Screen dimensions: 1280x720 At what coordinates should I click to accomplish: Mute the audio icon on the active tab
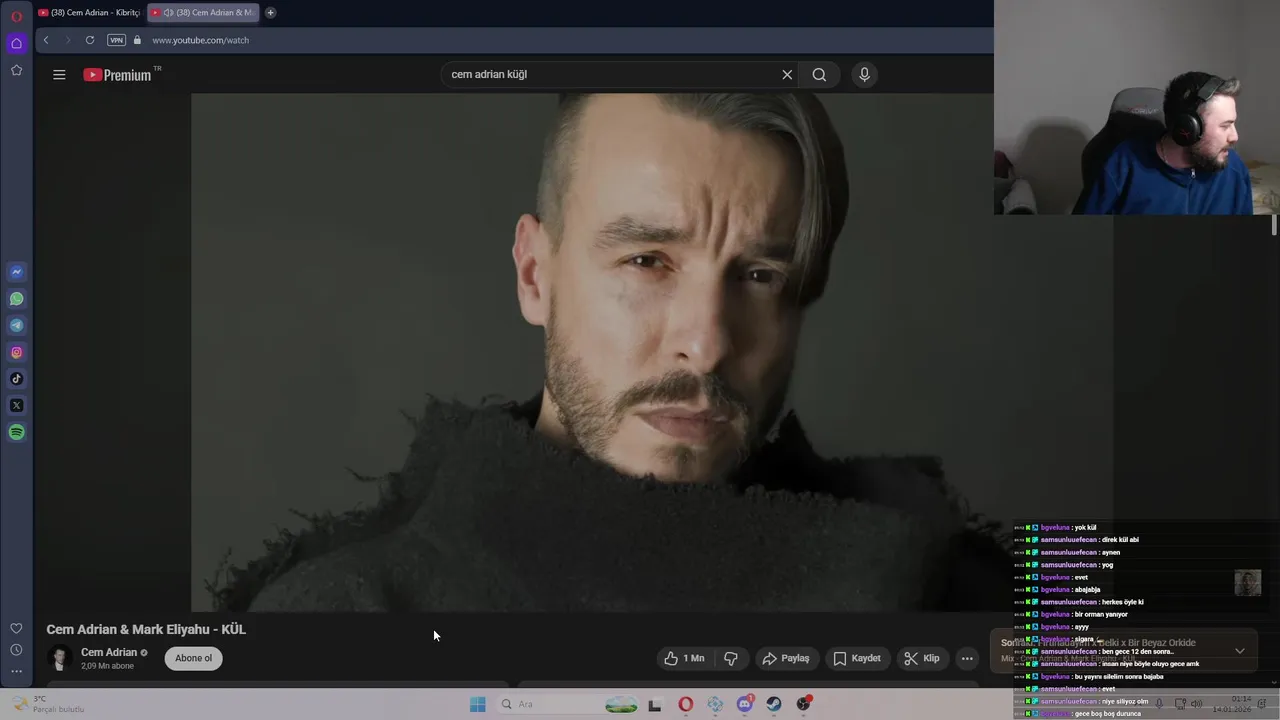tap(168, 13)
